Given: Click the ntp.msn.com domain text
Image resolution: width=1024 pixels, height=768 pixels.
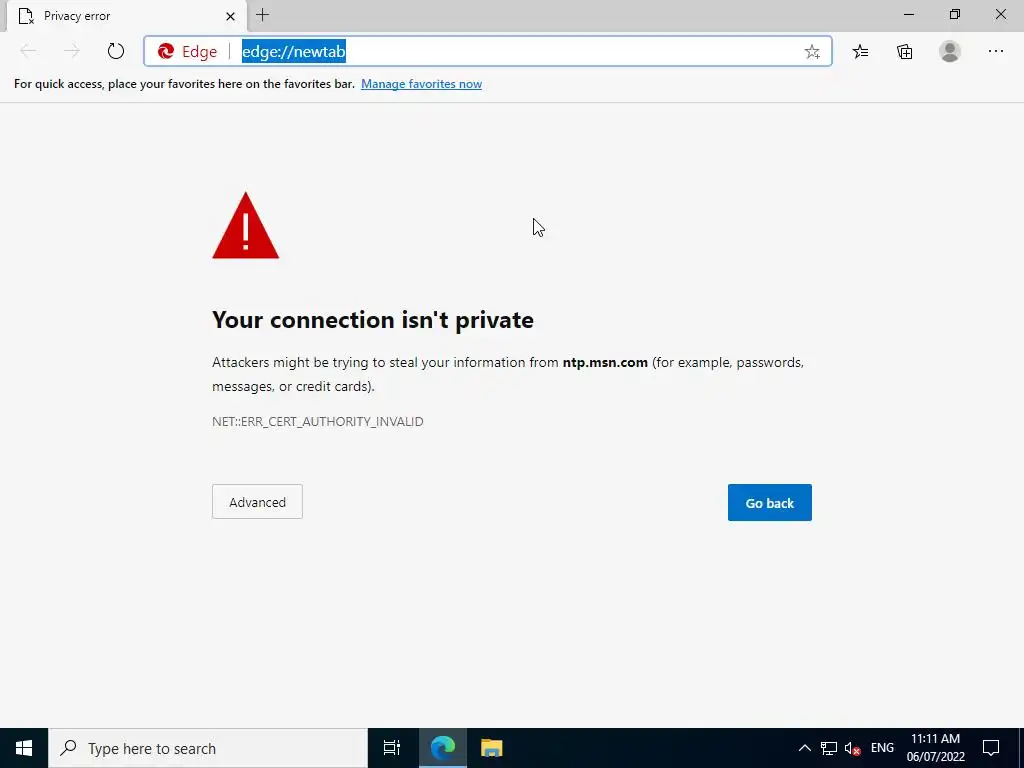Looking at the screenshot, I should [x=605, y=362].
